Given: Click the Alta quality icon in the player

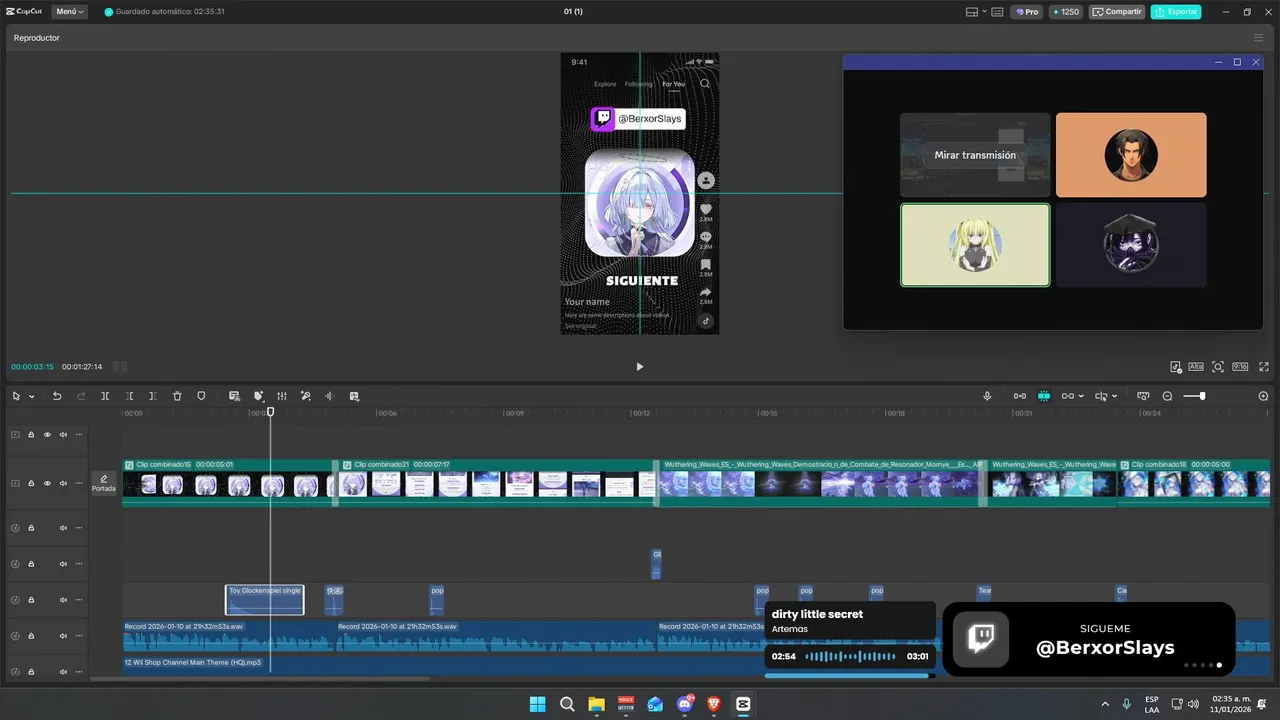Looking at the screenshot, I should pyautogui.click(x=1196, y=367).
